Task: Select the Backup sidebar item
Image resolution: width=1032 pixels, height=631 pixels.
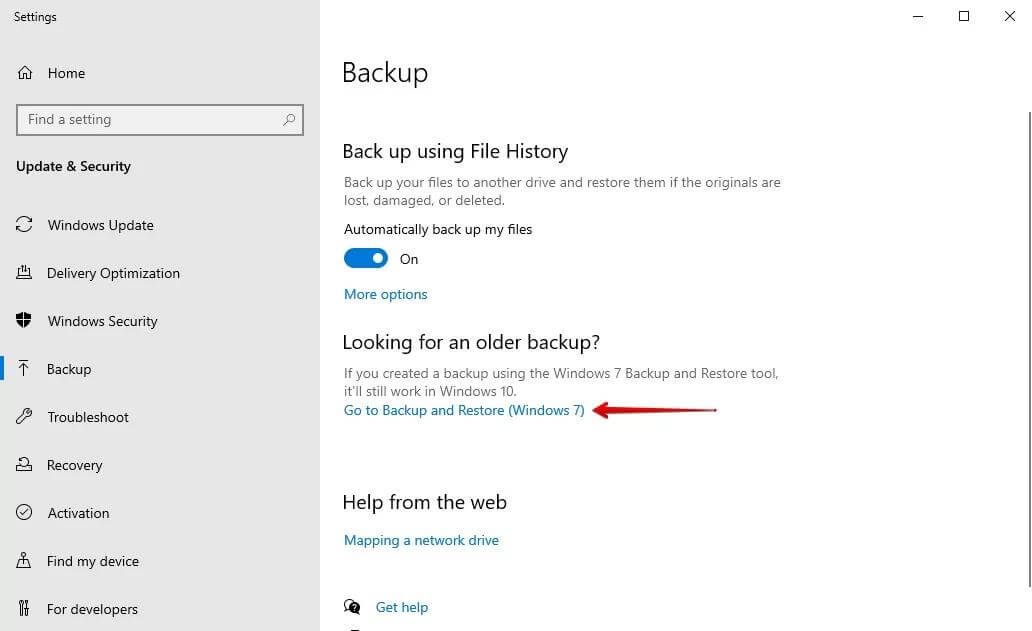Action: [69, 369]
